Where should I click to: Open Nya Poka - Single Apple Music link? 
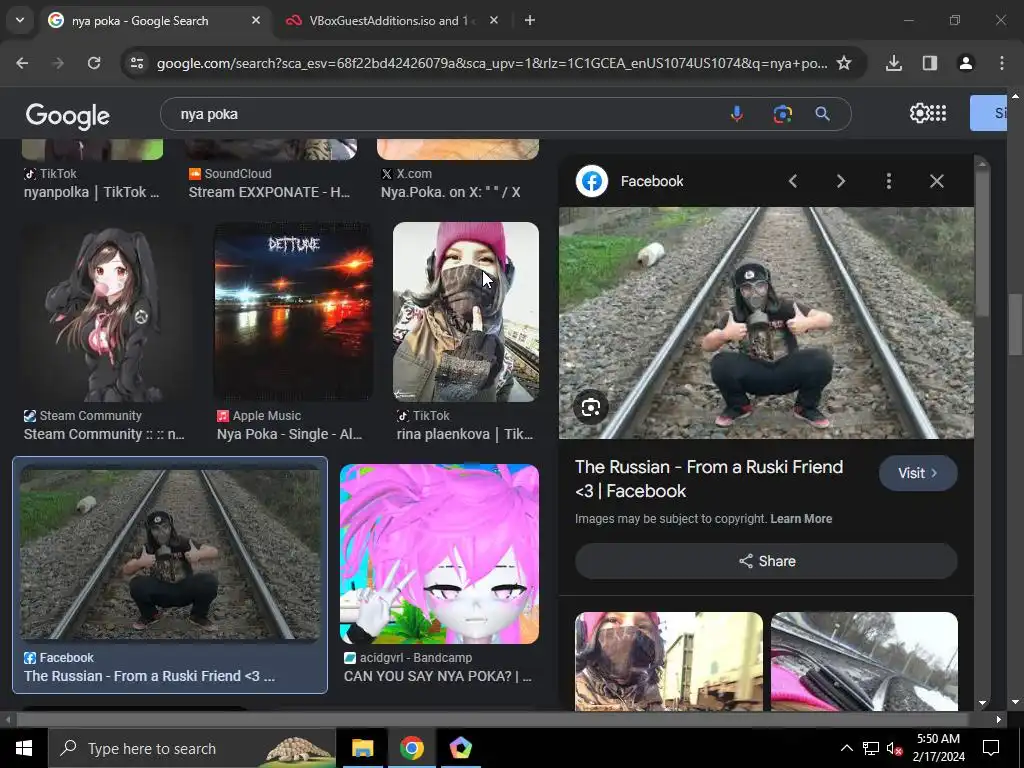pos(289,434)
